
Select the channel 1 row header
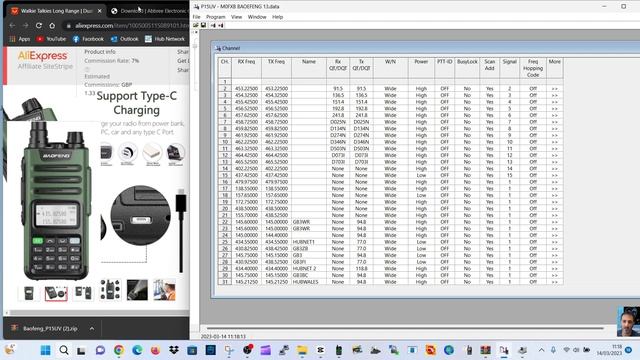click(224, 82)
